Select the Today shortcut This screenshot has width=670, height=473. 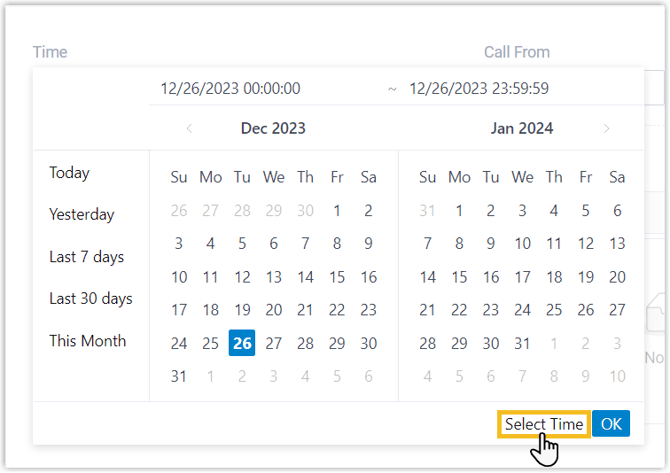[70, 173]
